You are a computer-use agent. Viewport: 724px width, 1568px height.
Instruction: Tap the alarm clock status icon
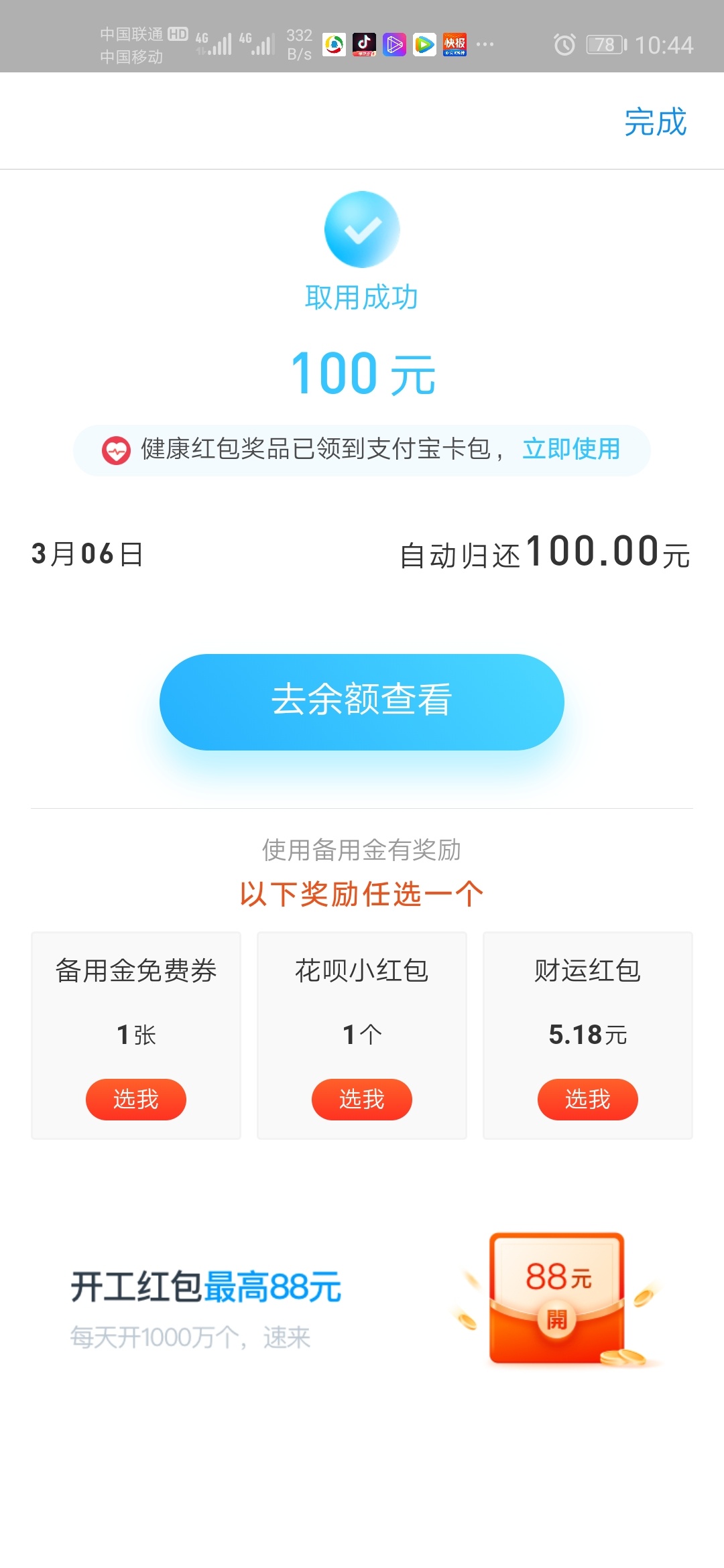click(x=564, y=45)
